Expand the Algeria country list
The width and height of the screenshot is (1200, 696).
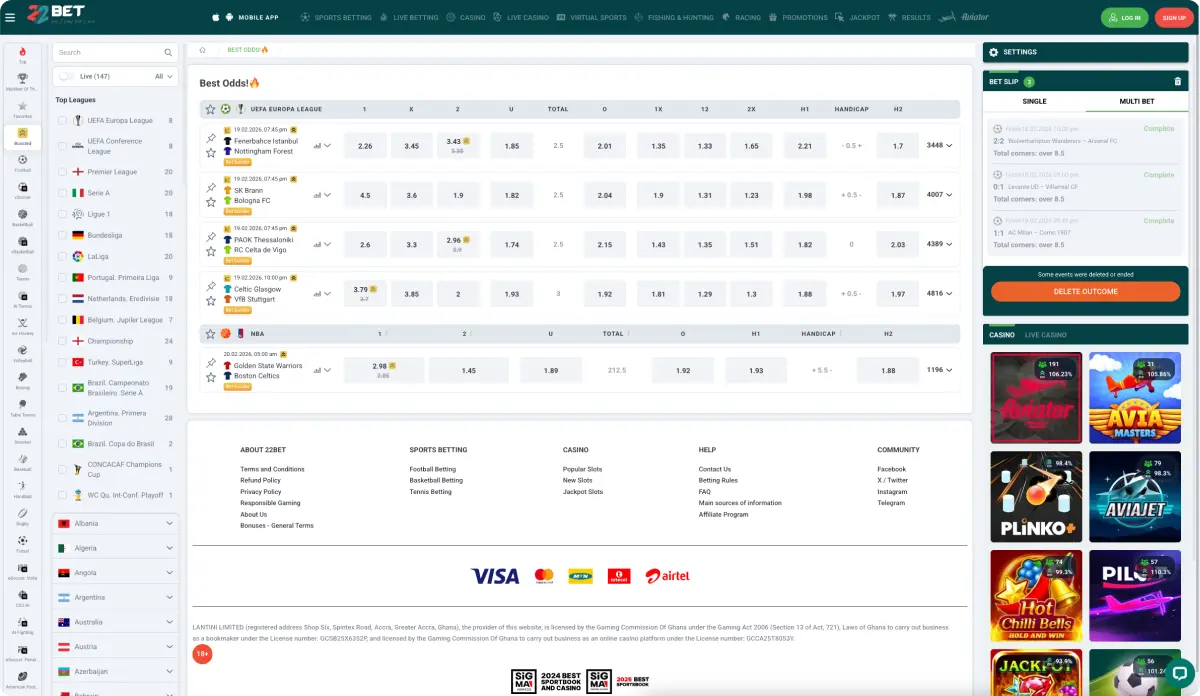click(x=115, y=548)
